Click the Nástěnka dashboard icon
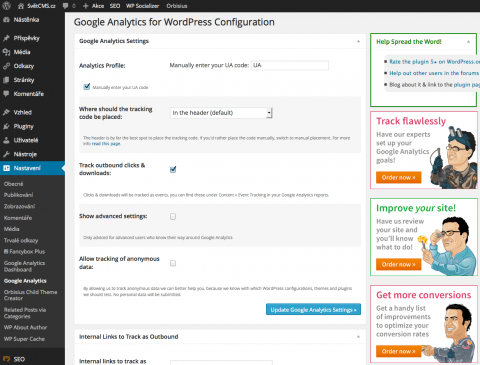Screen dimensions: 480x365 tap(6, 20)
